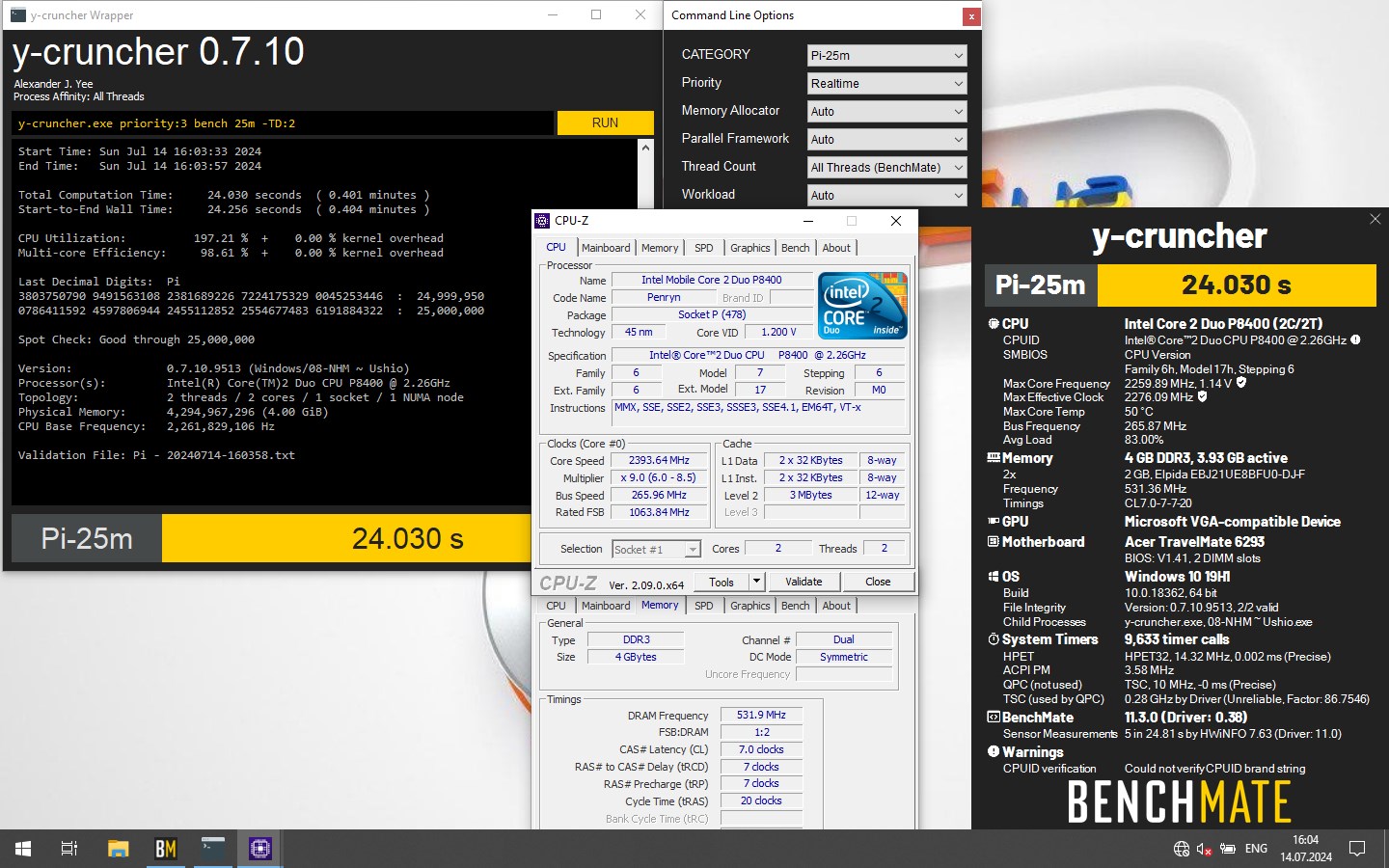1389x868 pixels.
Task: Switch to Mainboard tab in upper CPU-Z window
Action: pyautogui.click(x=606, y=248)
